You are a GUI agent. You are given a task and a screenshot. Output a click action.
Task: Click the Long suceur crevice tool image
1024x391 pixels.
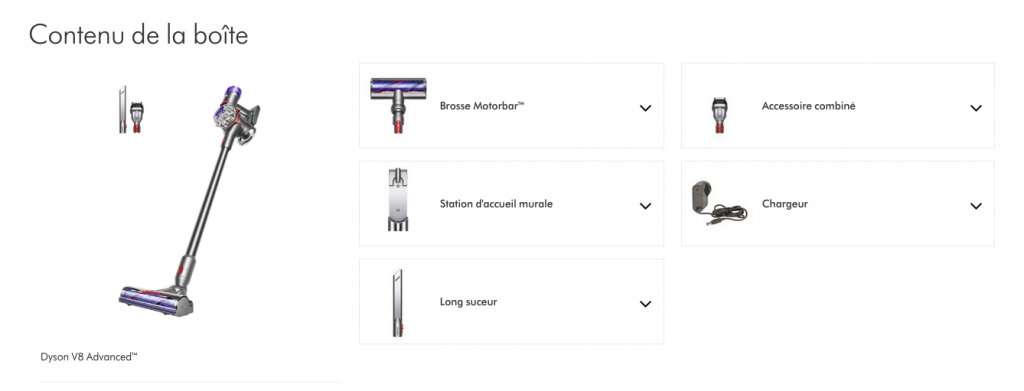pyautogui.click(x=398, y=303)
